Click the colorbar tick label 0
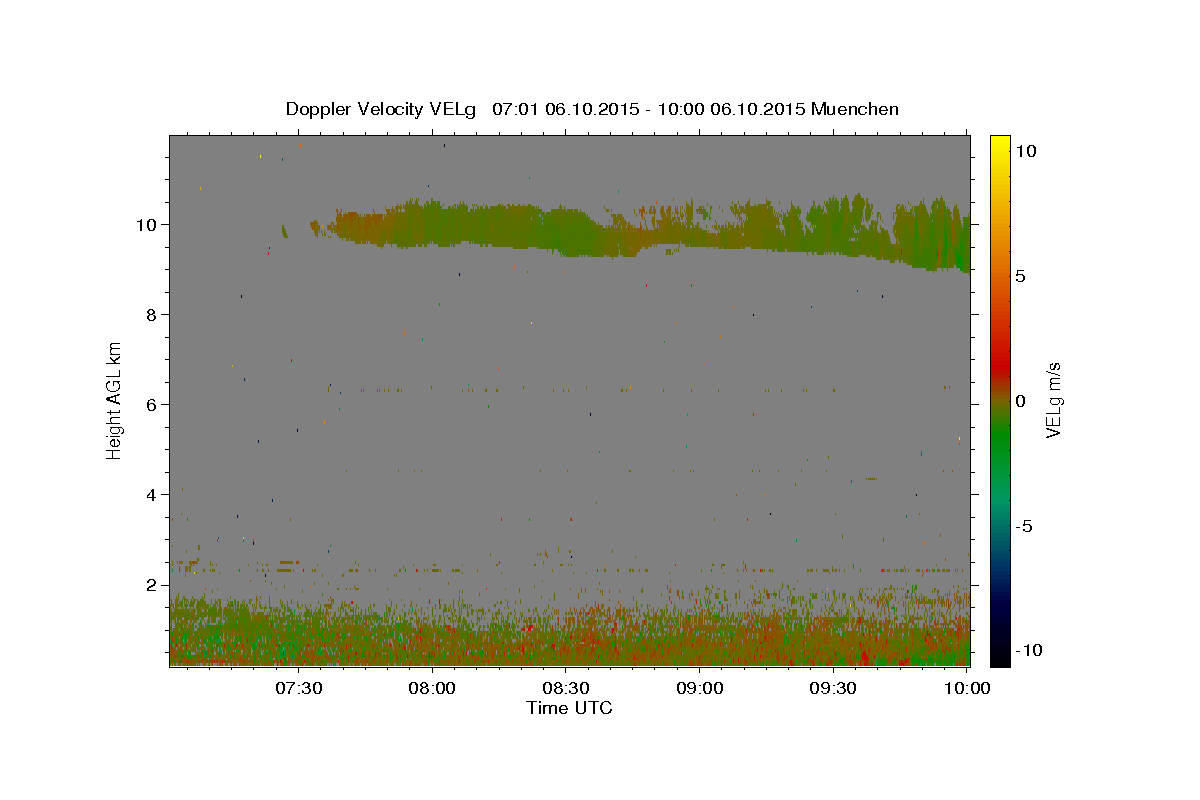The image size is (1200, 800). tap(1020, 401)
